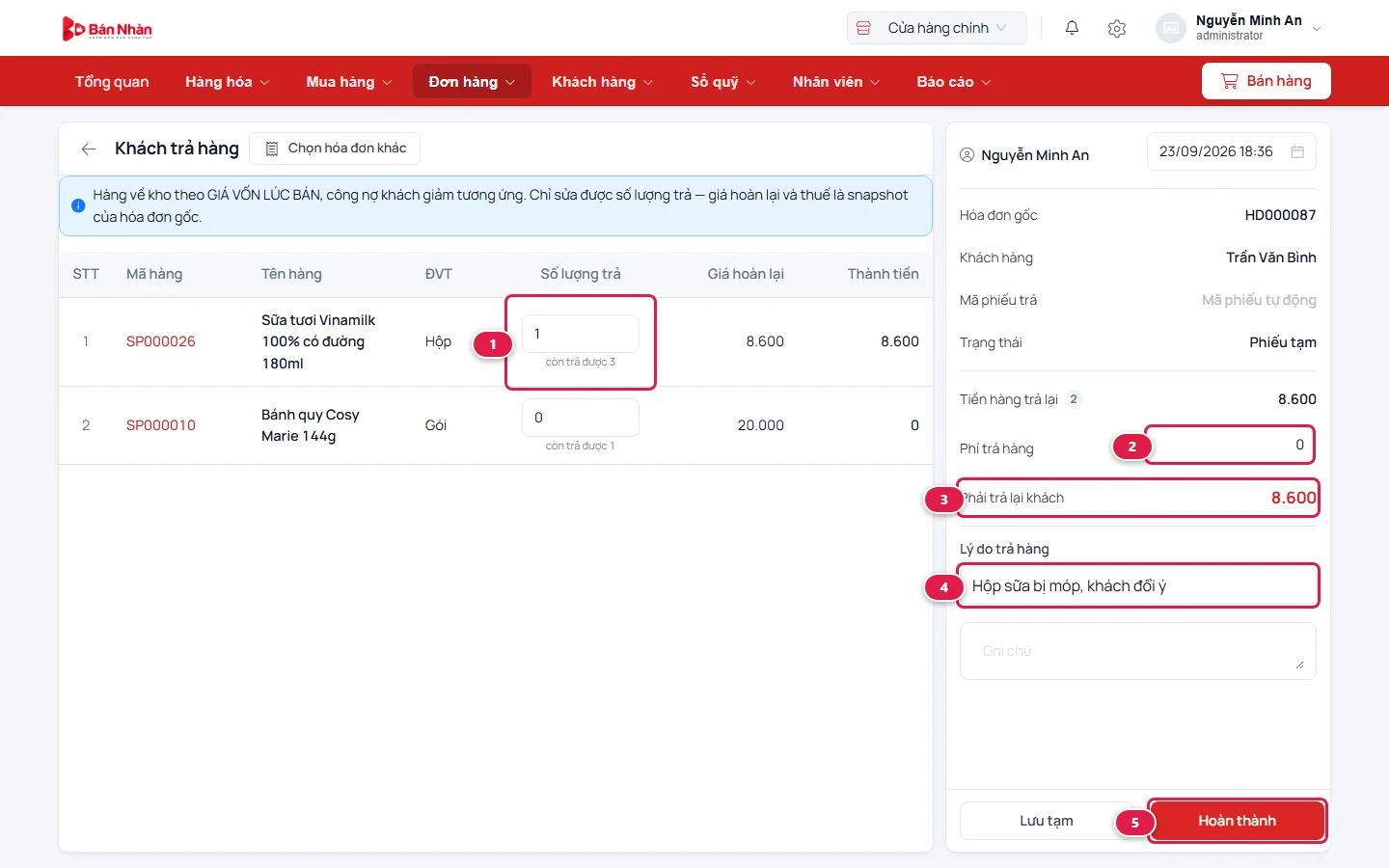
Task: Click Chọn hóa đơn khác button
Action: pyautogui.click(x=335, y=149)
